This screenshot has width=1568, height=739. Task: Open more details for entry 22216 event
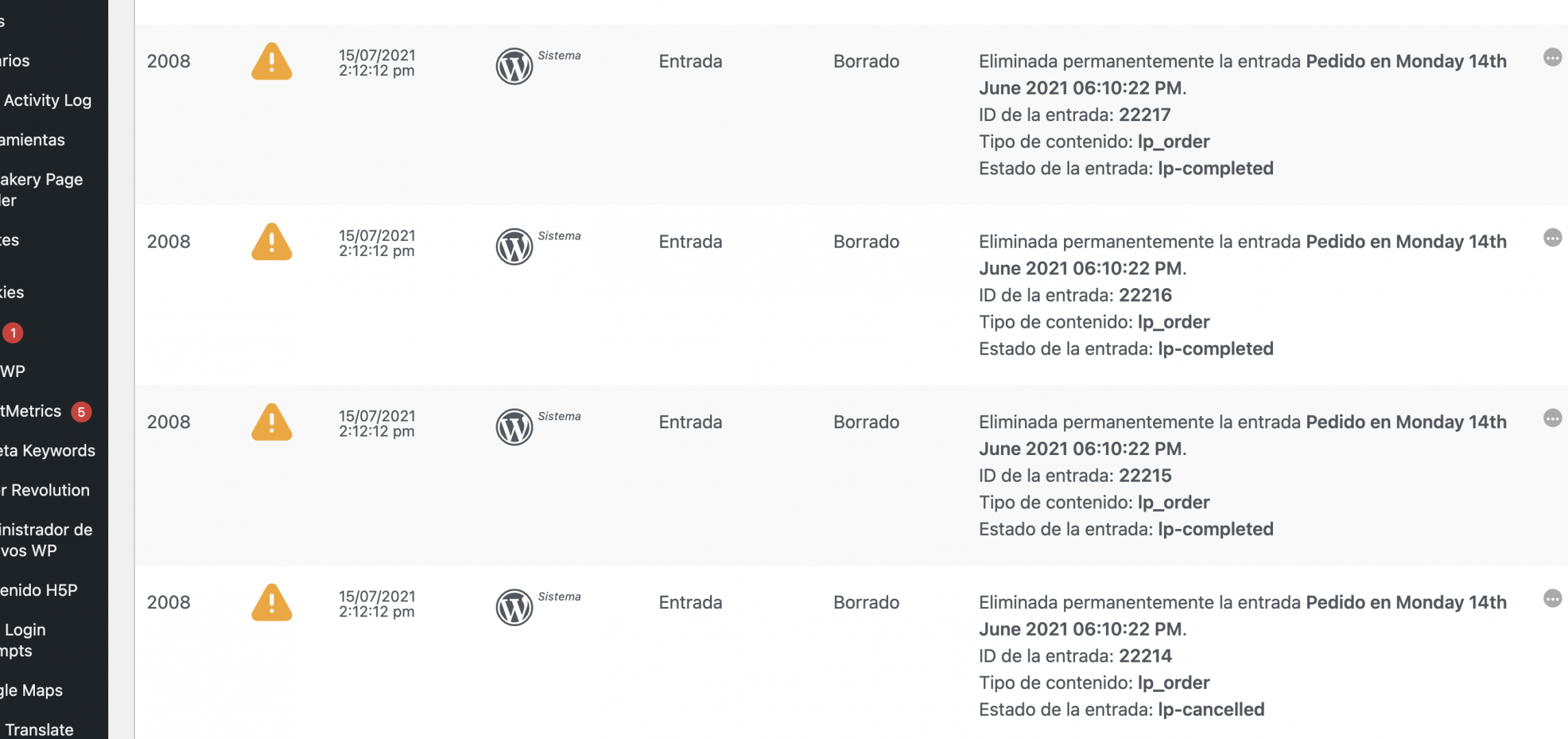pos(1552,237)
